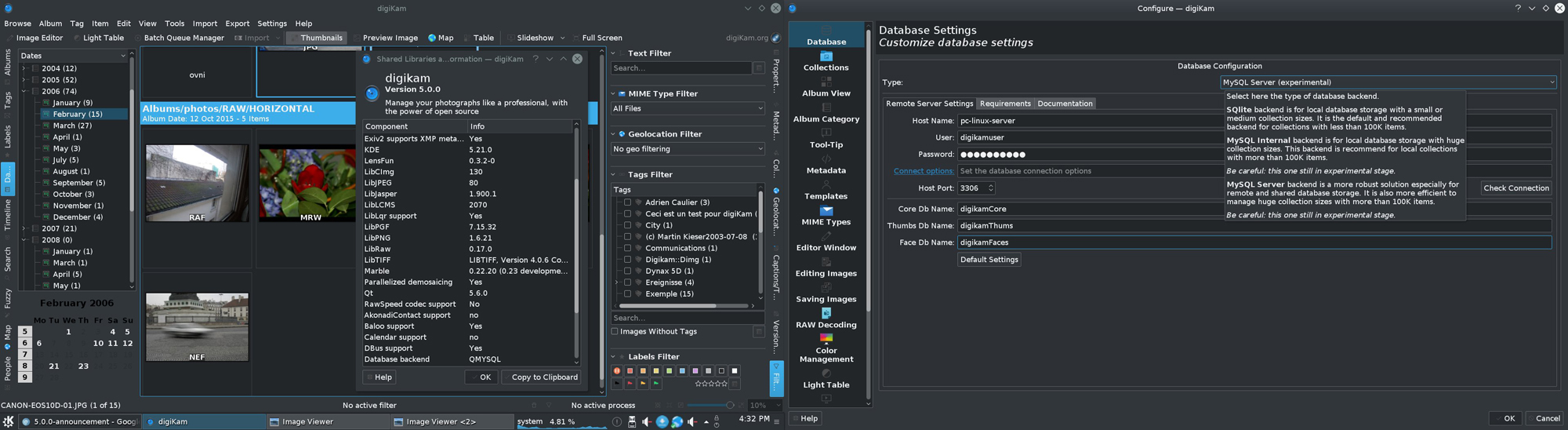This screenshot has width=1568, height=430.
Task: Expand the 2007 (21) year node
Action: 24,228
